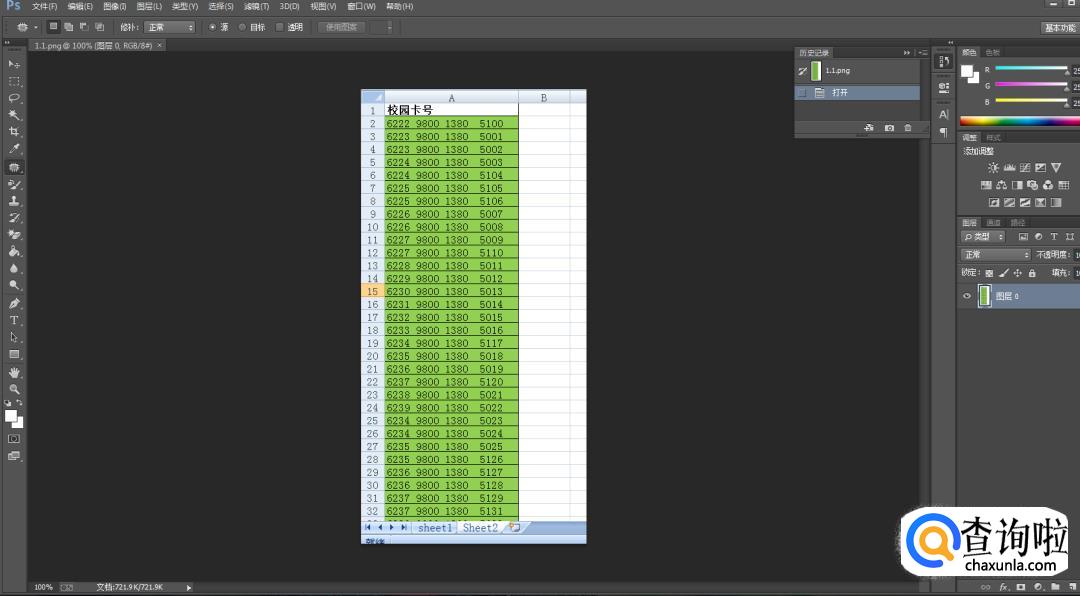Select the Pen tool
Viewport: 1080px width, 596px height.
[14, 303]
